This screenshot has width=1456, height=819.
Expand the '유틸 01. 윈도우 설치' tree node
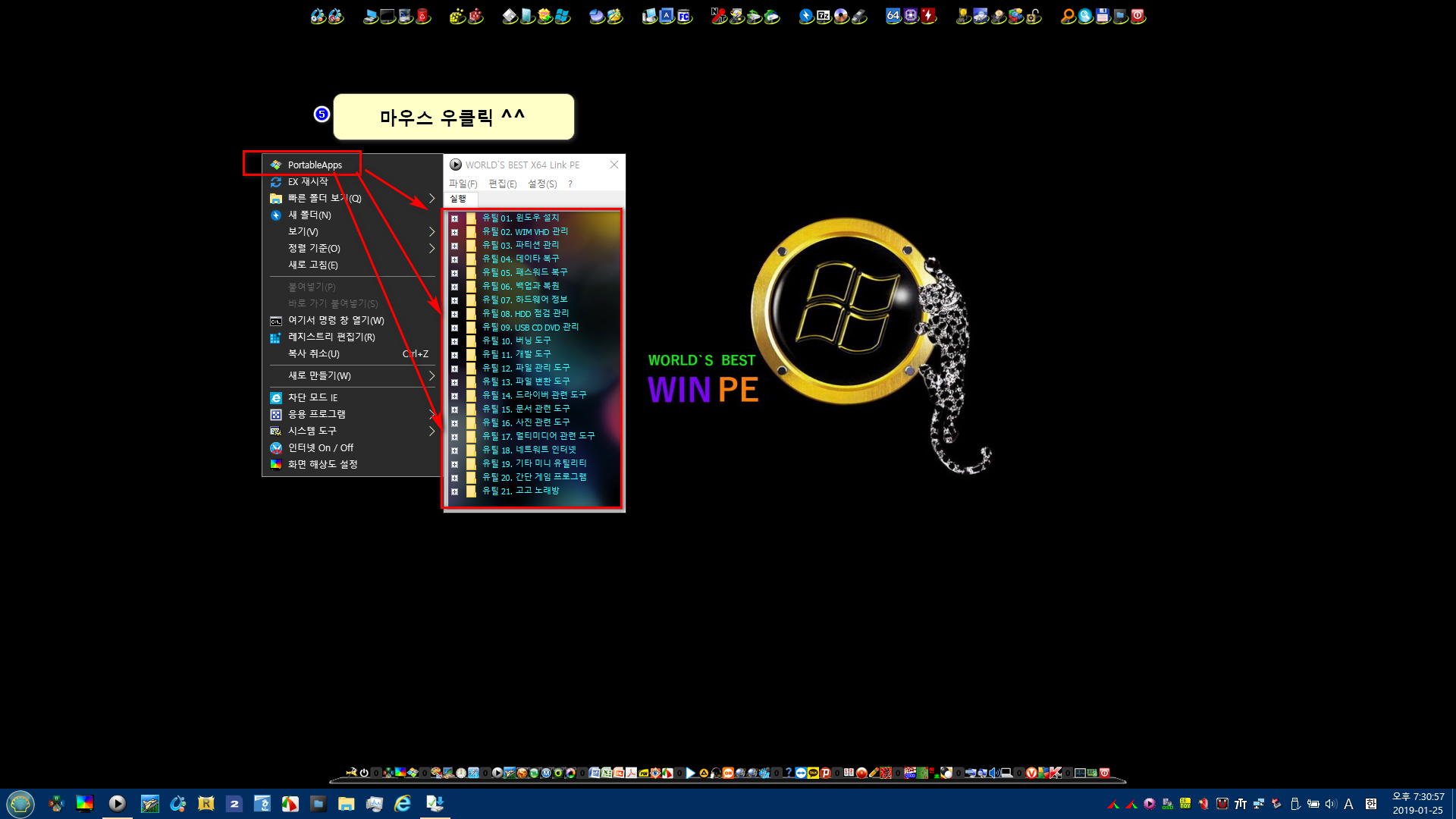454,218
